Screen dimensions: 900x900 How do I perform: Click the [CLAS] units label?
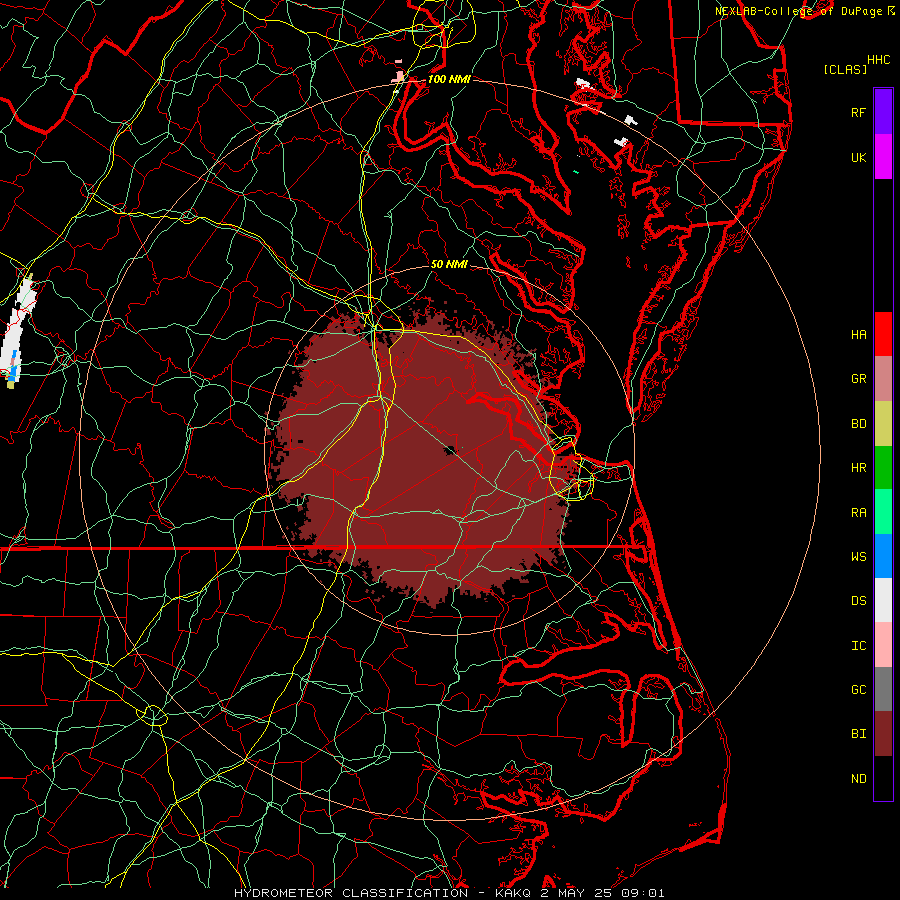click(x=845, y=69)
